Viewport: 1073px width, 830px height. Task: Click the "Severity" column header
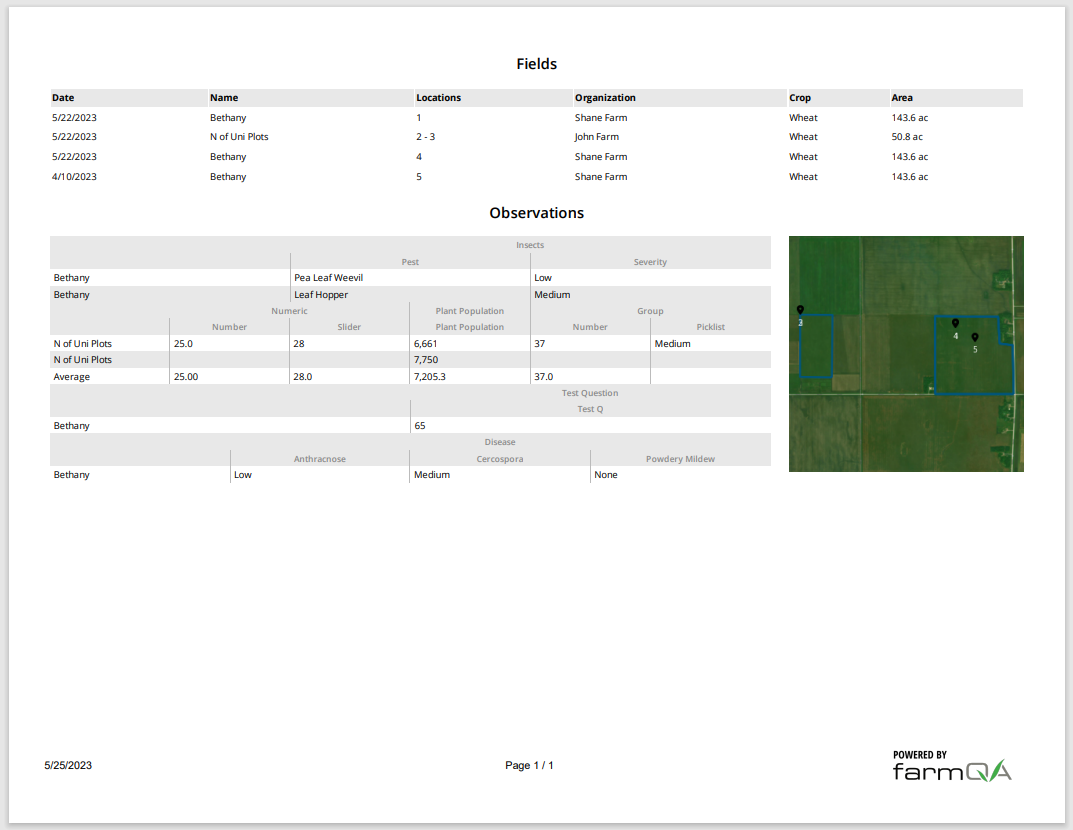pyautogui.click(x=650, y=262)
